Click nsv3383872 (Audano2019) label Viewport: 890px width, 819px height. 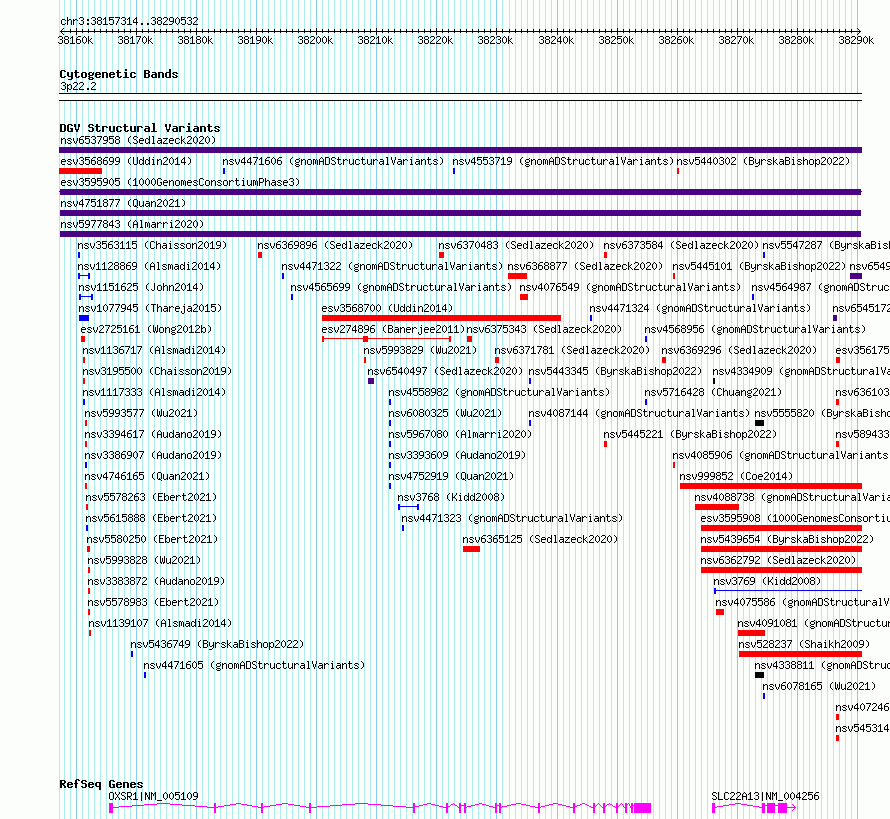(x=156, y=581)
